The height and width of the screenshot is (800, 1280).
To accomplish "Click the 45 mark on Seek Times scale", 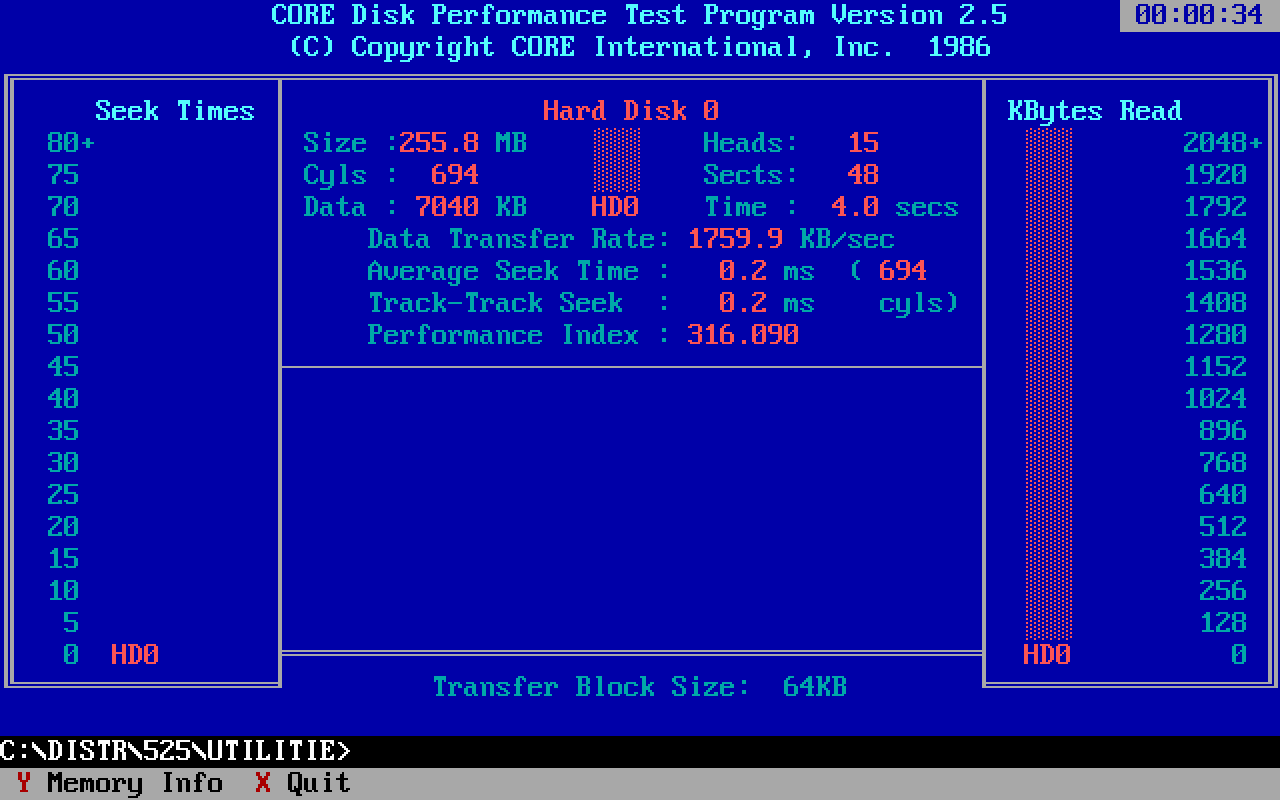I will pyautogui.click(x=63, y=367).
